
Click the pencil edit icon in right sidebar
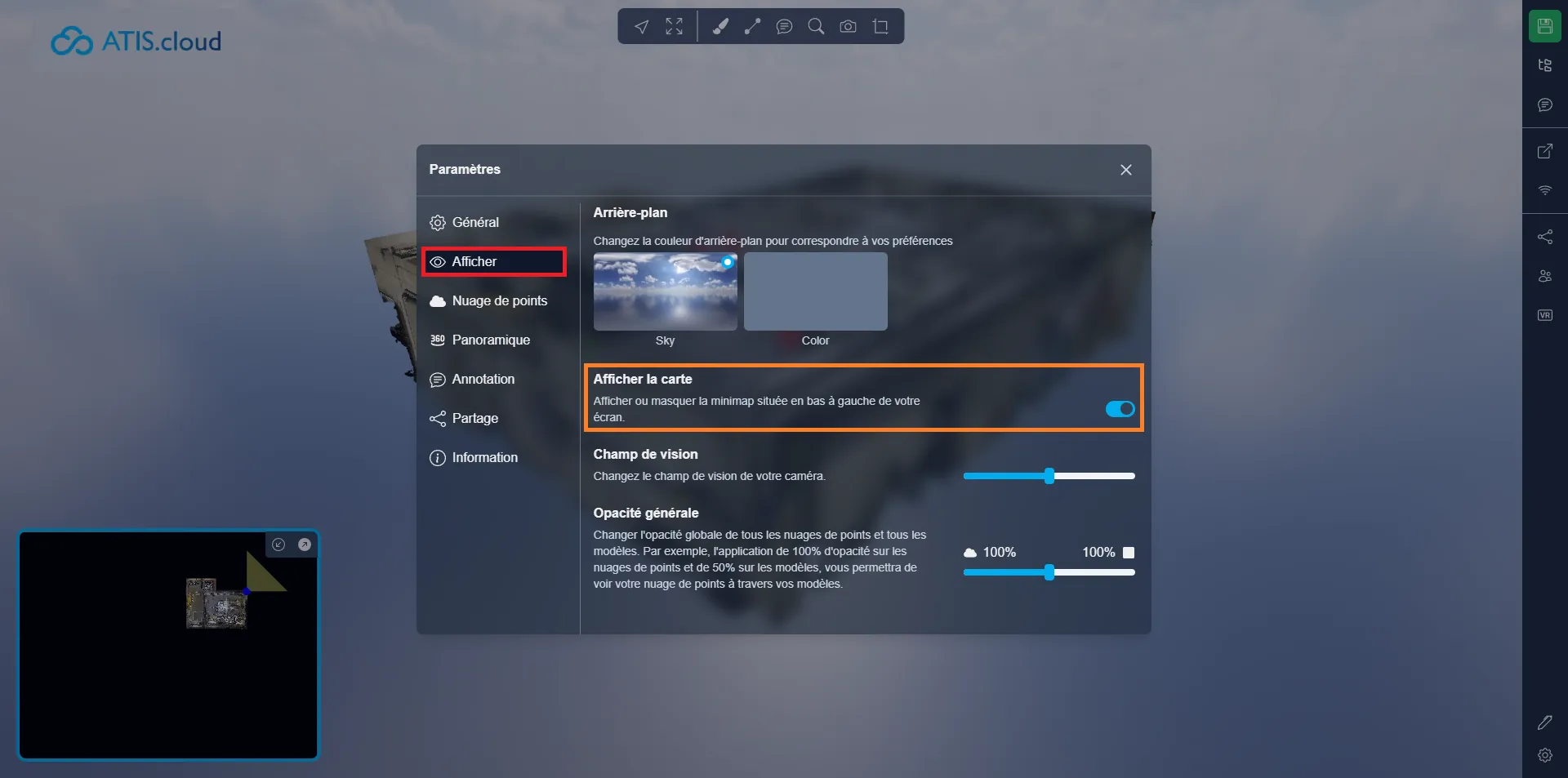(1544, 722)
